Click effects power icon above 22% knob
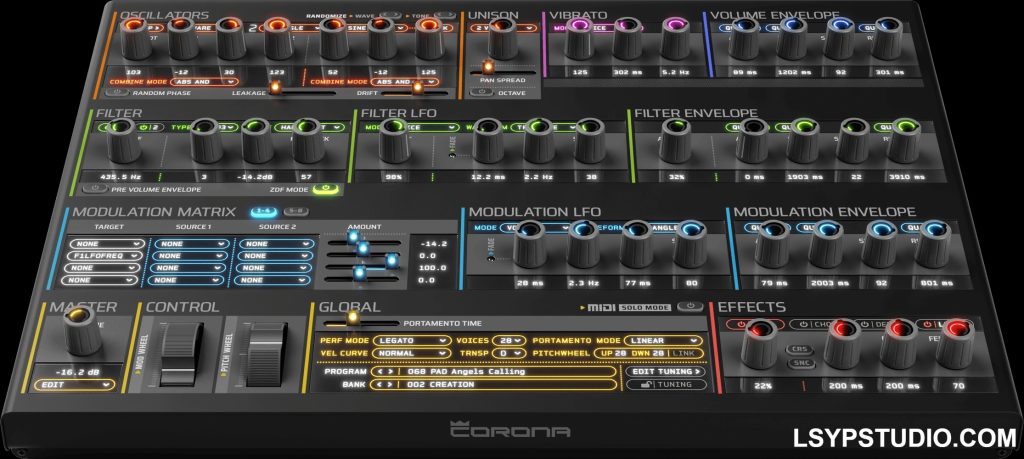This screenshot has width=1024, height=459. click(x=741, y=324)
